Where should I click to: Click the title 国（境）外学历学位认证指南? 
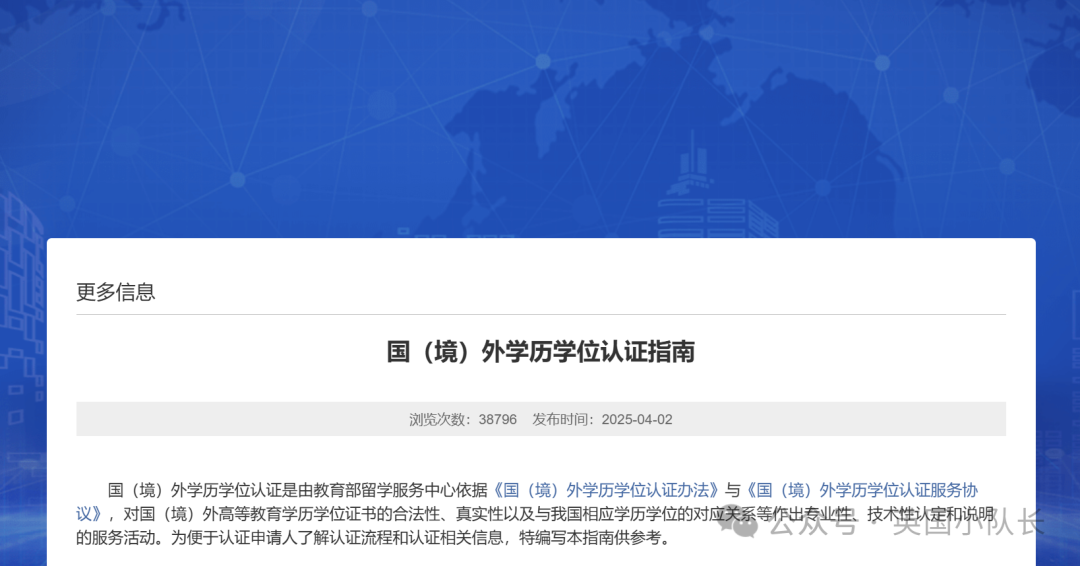click(541, 351)
